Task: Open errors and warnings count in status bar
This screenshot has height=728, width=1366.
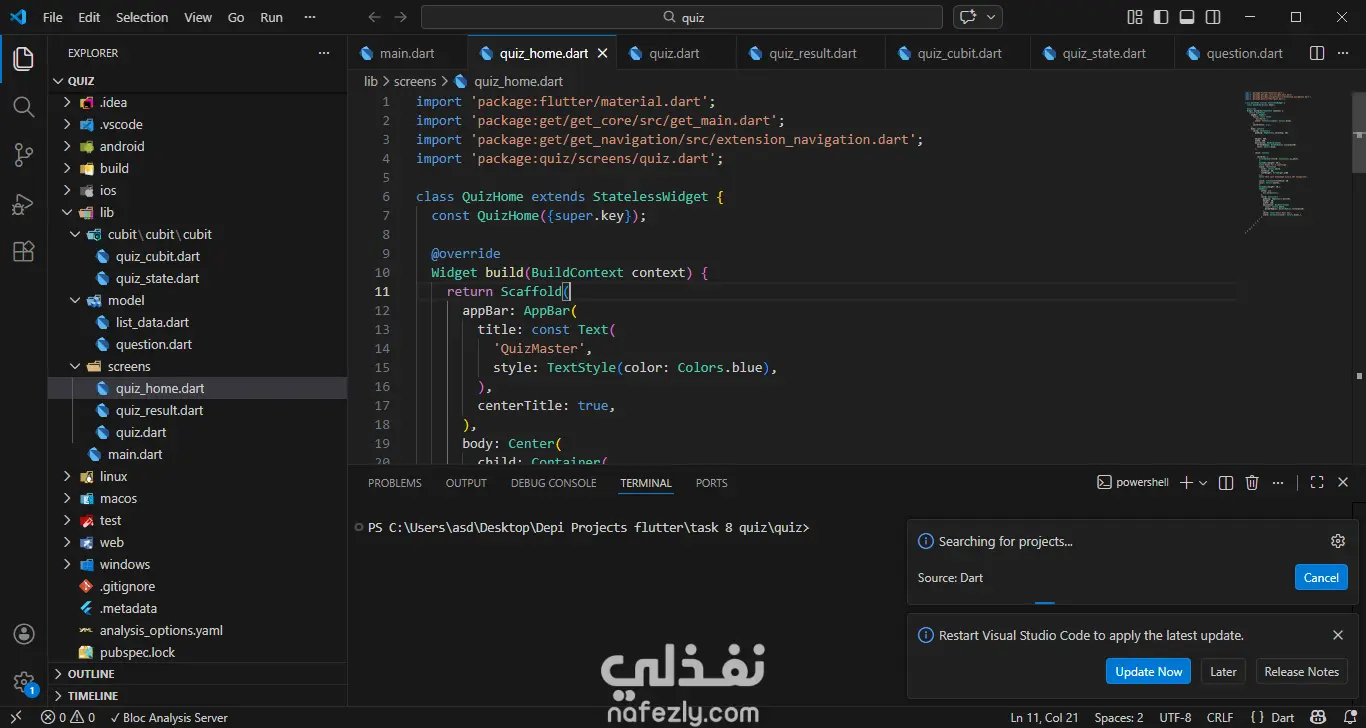Action: click(x=68, y=718)
